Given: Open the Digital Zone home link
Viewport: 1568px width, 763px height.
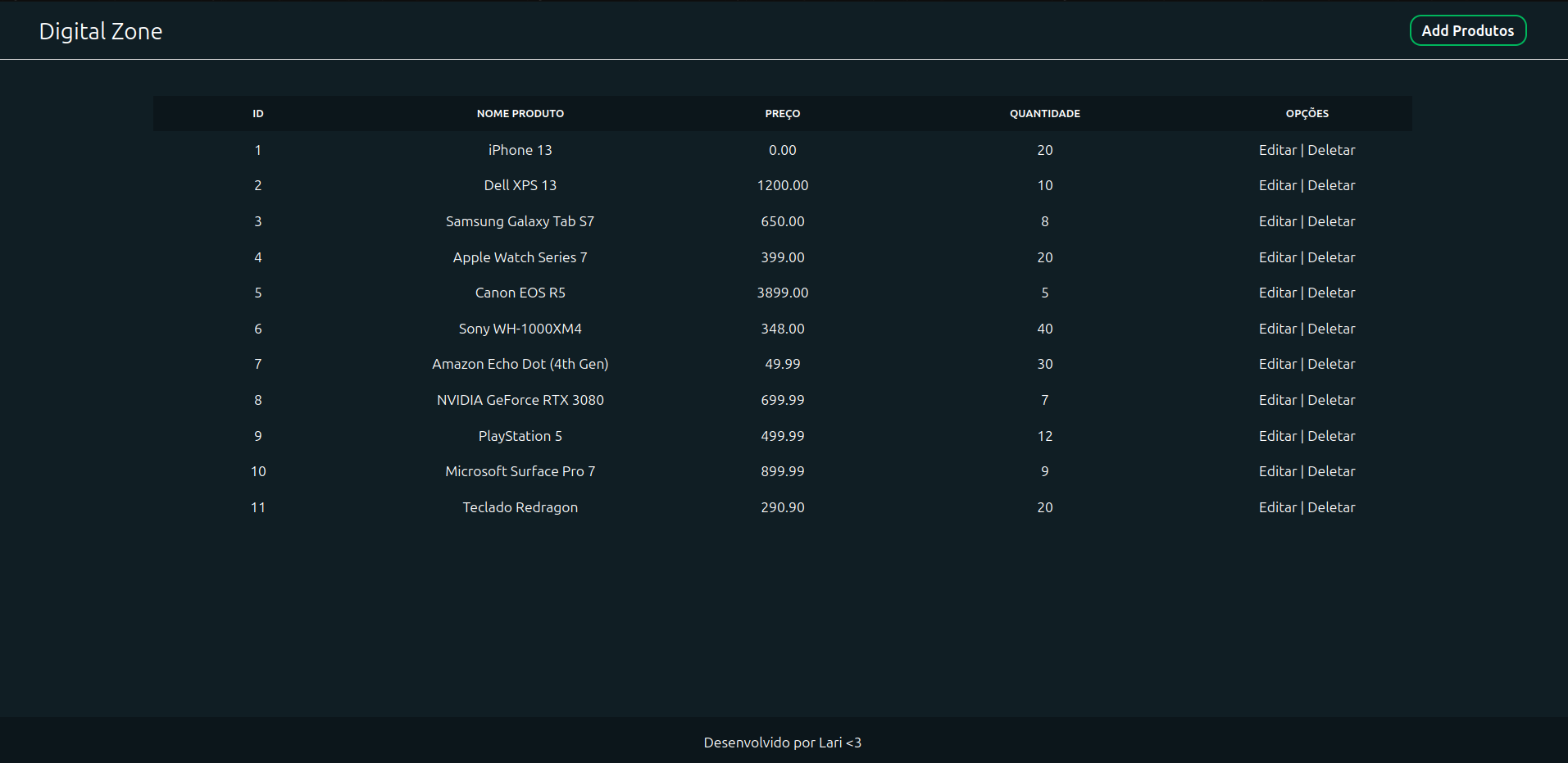Looking at the screenshot, I should [x=101, y=31].
